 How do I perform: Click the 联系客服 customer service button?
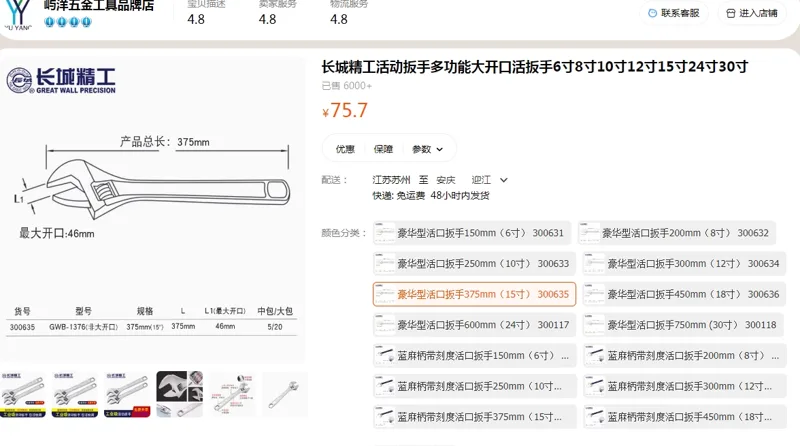click(x=673, y=13)
